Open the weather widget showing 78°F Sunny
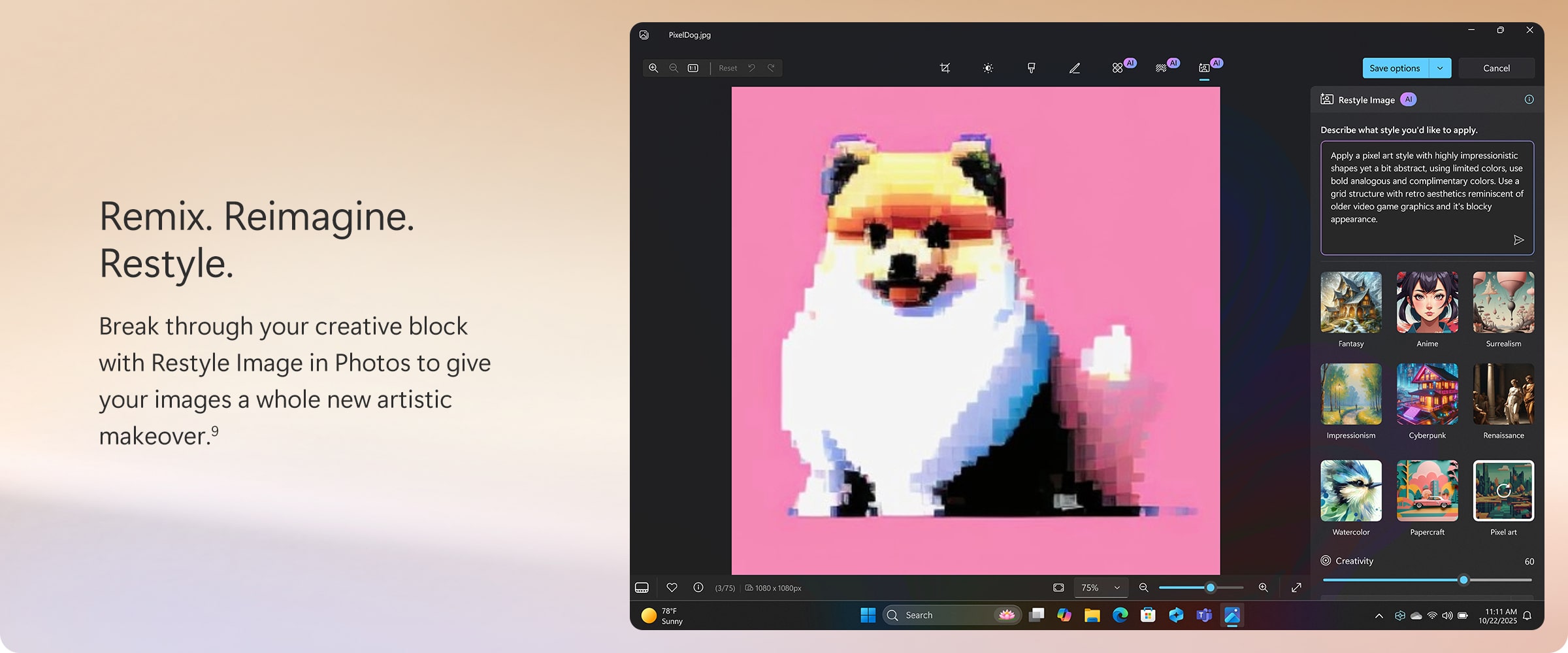Viewport: 1568px width, 653px height. (662, 616)
